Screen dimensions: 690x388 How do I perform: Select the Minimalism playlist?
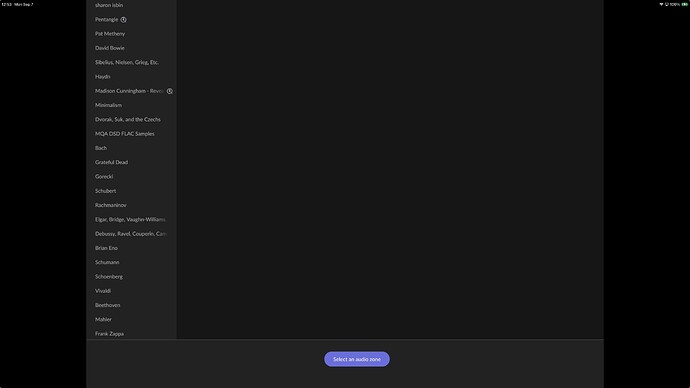tap(108, 105)
